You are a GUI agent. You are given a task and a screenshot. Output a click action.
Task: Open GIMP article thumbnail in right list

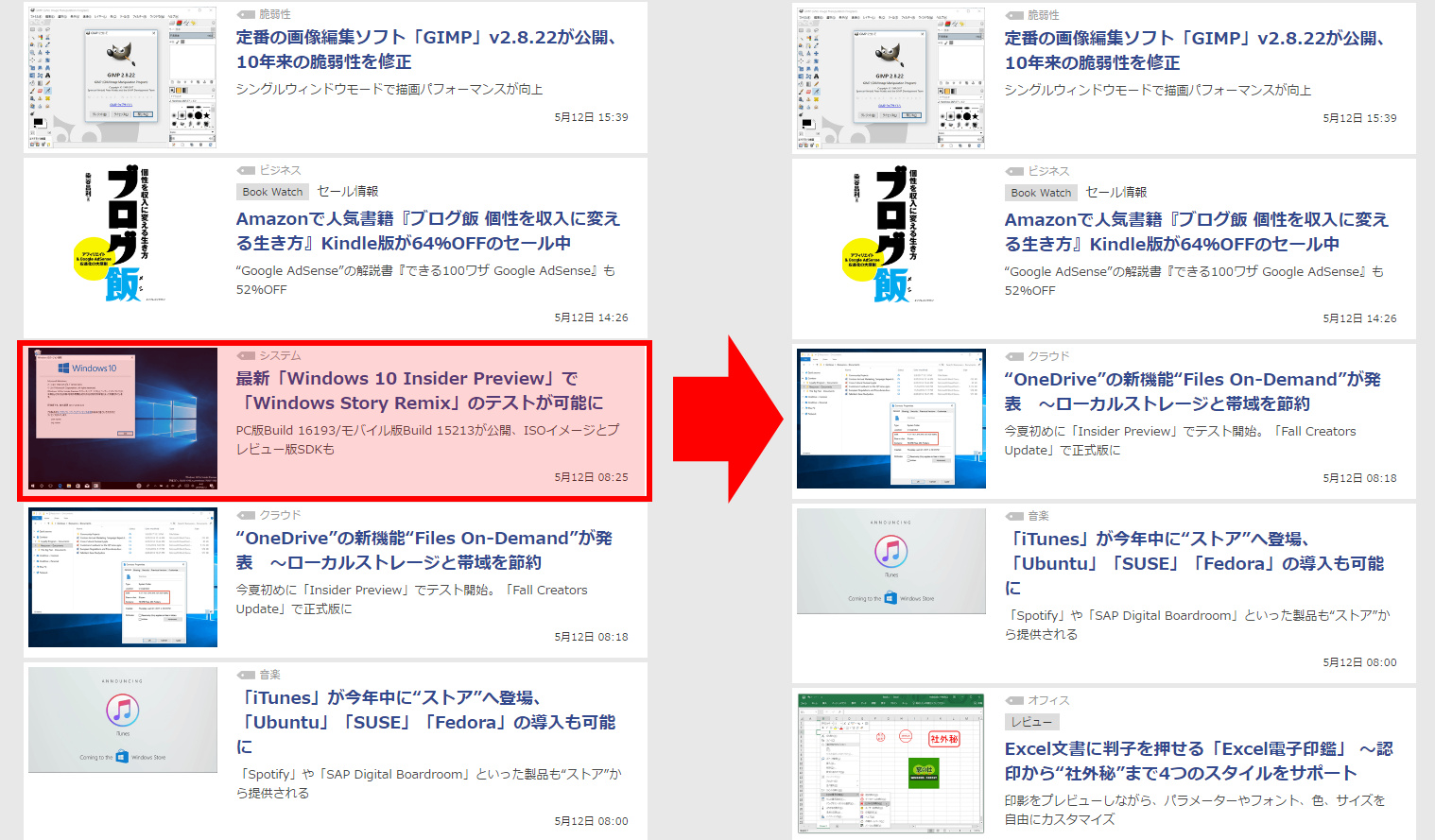[891, 77]
